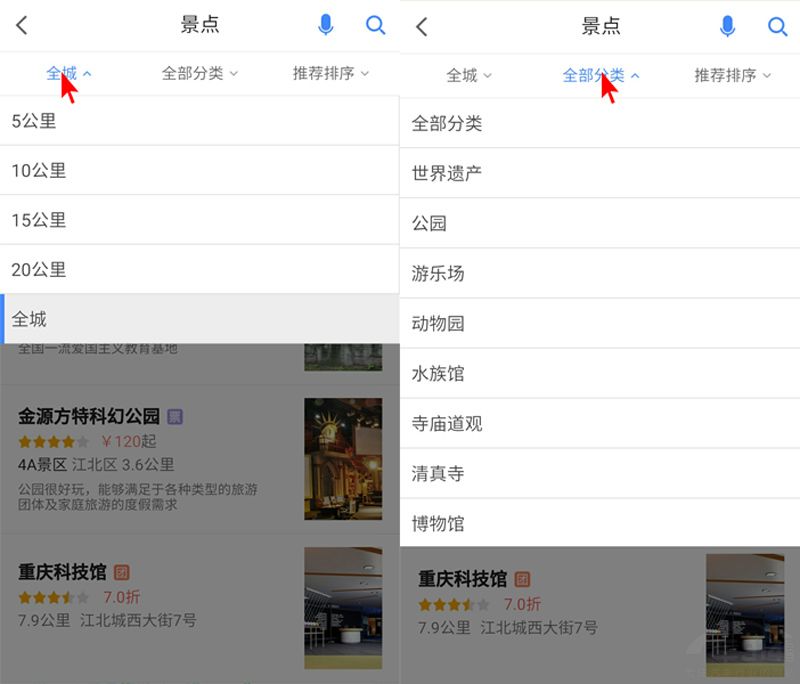Expand the 推荐排序 dropdown in the right screen
Image resolution: width=800 pixels, height=684 pixels.
(733, 75)
